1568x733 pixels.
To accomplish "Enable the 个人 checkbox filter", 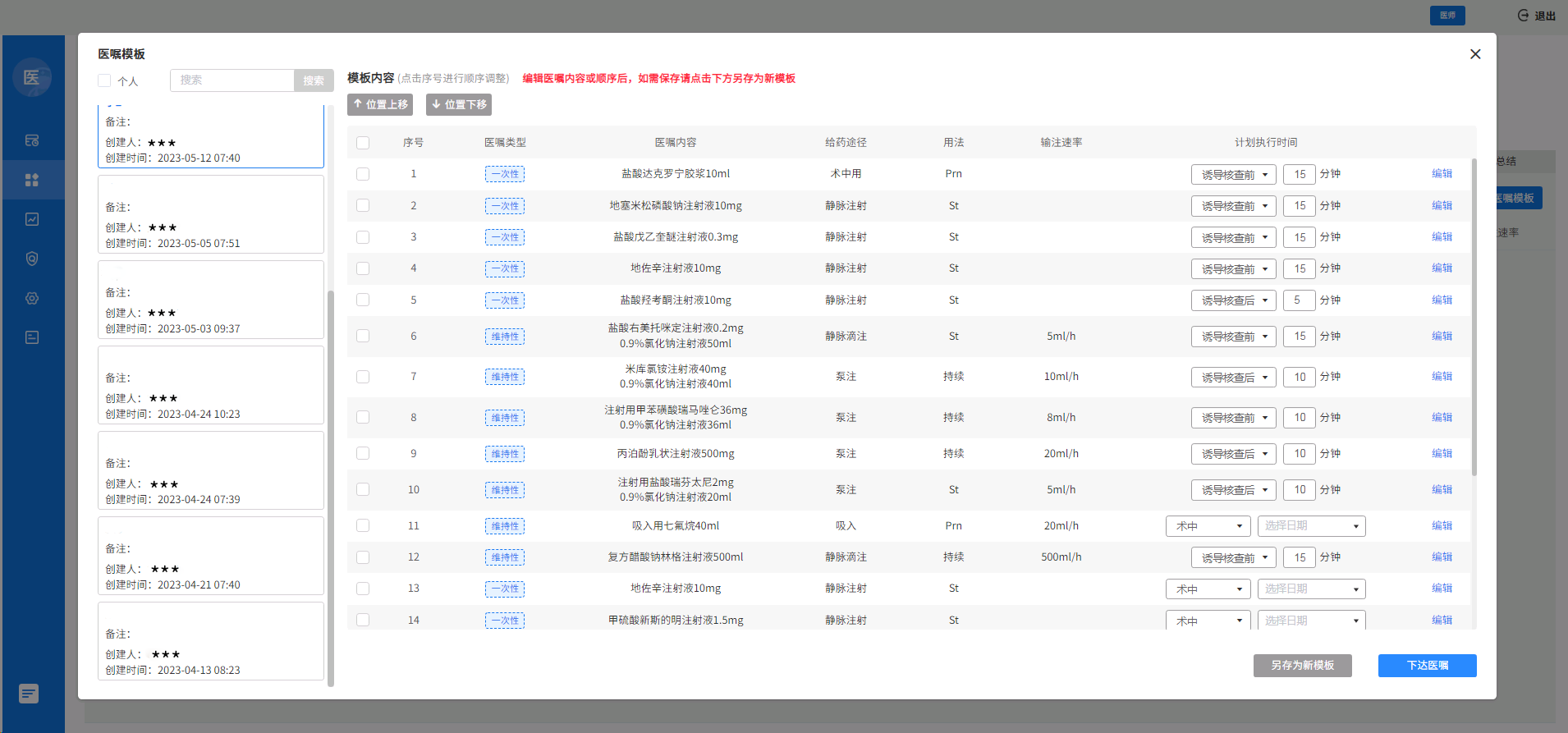I will pos(104,80).
